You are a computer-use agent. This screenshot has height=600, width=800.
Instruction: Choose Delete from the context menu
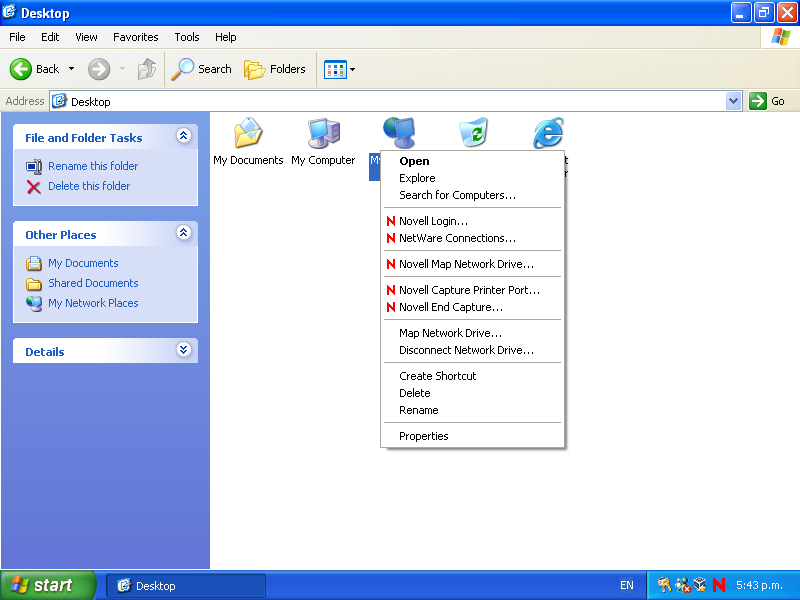click(472, 393)
